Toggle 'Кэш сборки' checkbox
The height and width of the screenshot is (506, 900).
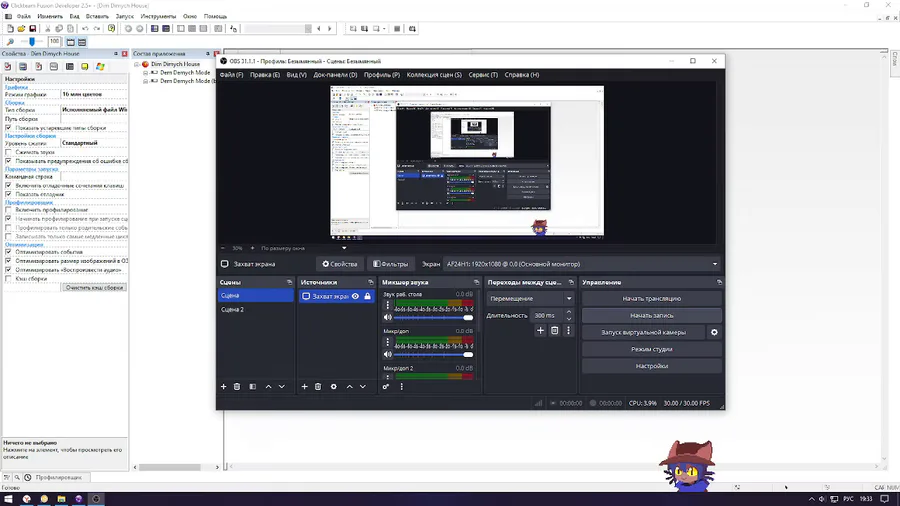tap(8, 279)
